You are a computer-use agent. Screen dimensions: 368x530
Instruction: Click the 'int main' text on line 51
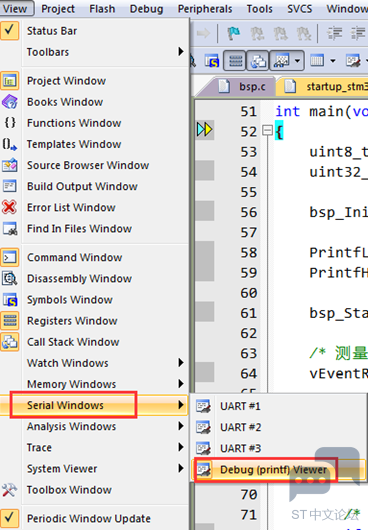(309, 111)
